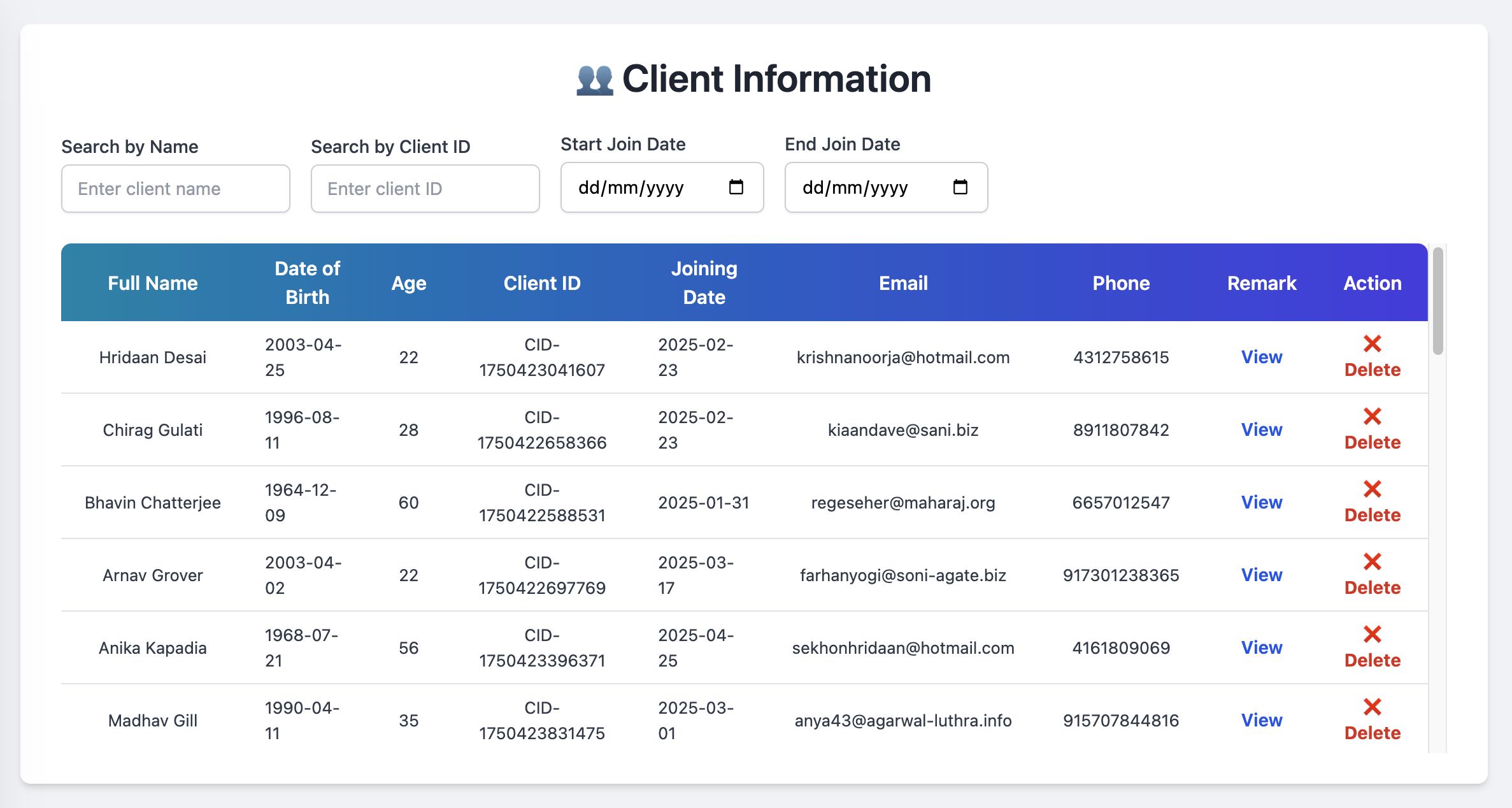Click the red X delete icon for Madhav Gill
The image size is (1512, 808).
(x=1373, y=707)
